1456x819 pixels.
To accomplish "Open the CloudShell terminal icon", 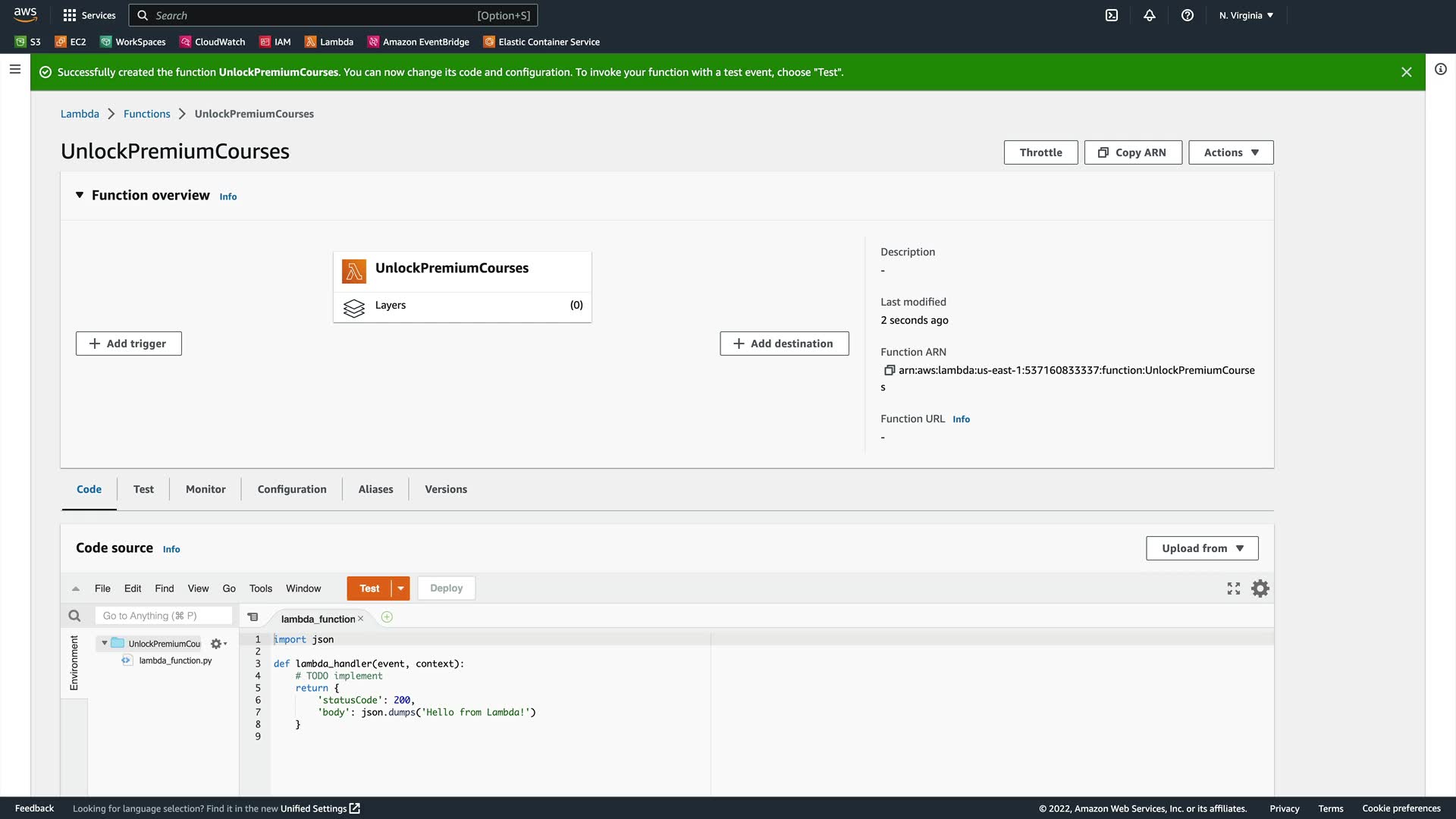I will click(1111, 15).
